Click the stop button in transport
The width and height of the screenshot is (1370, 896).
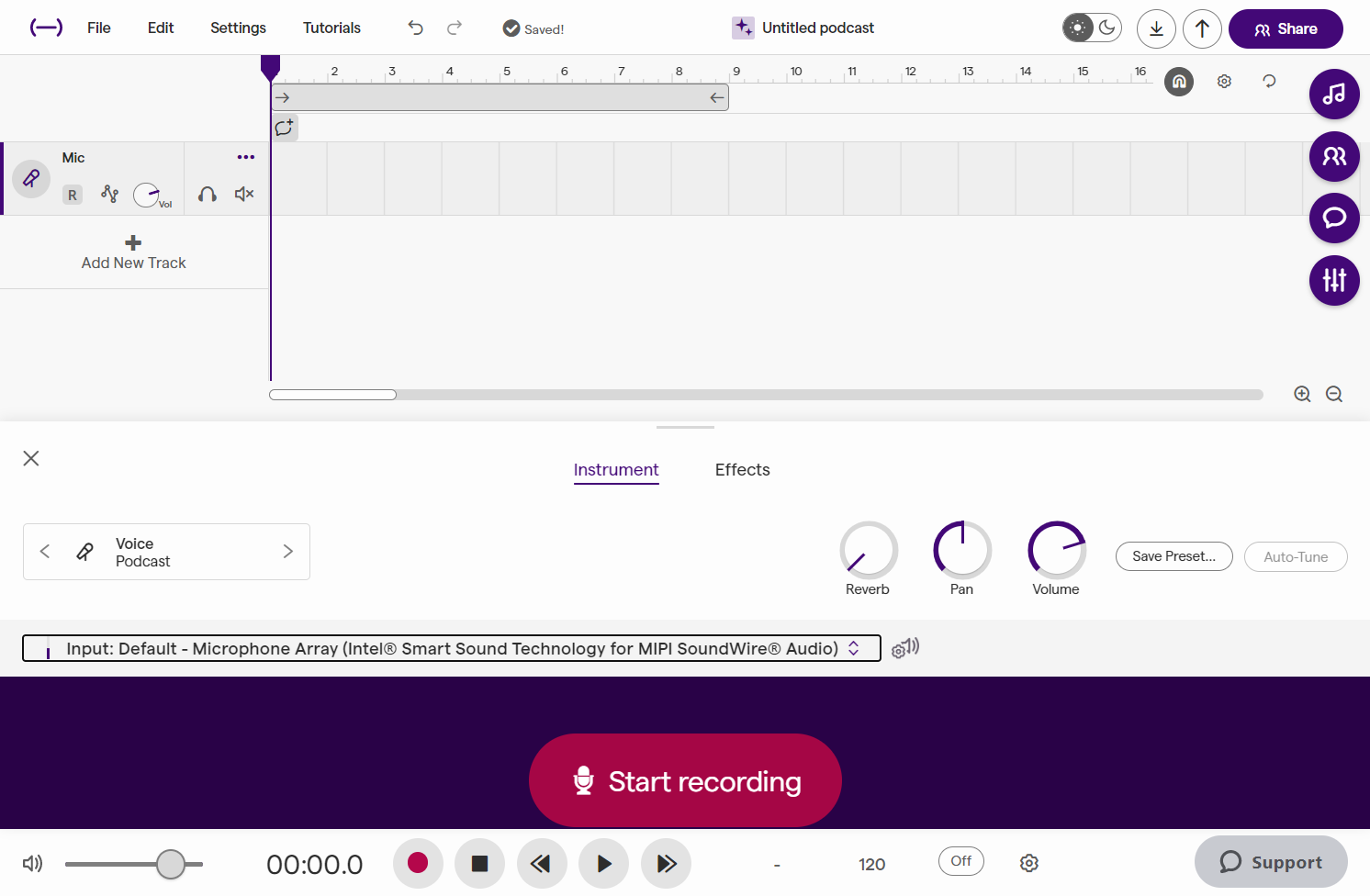(479, 864)
